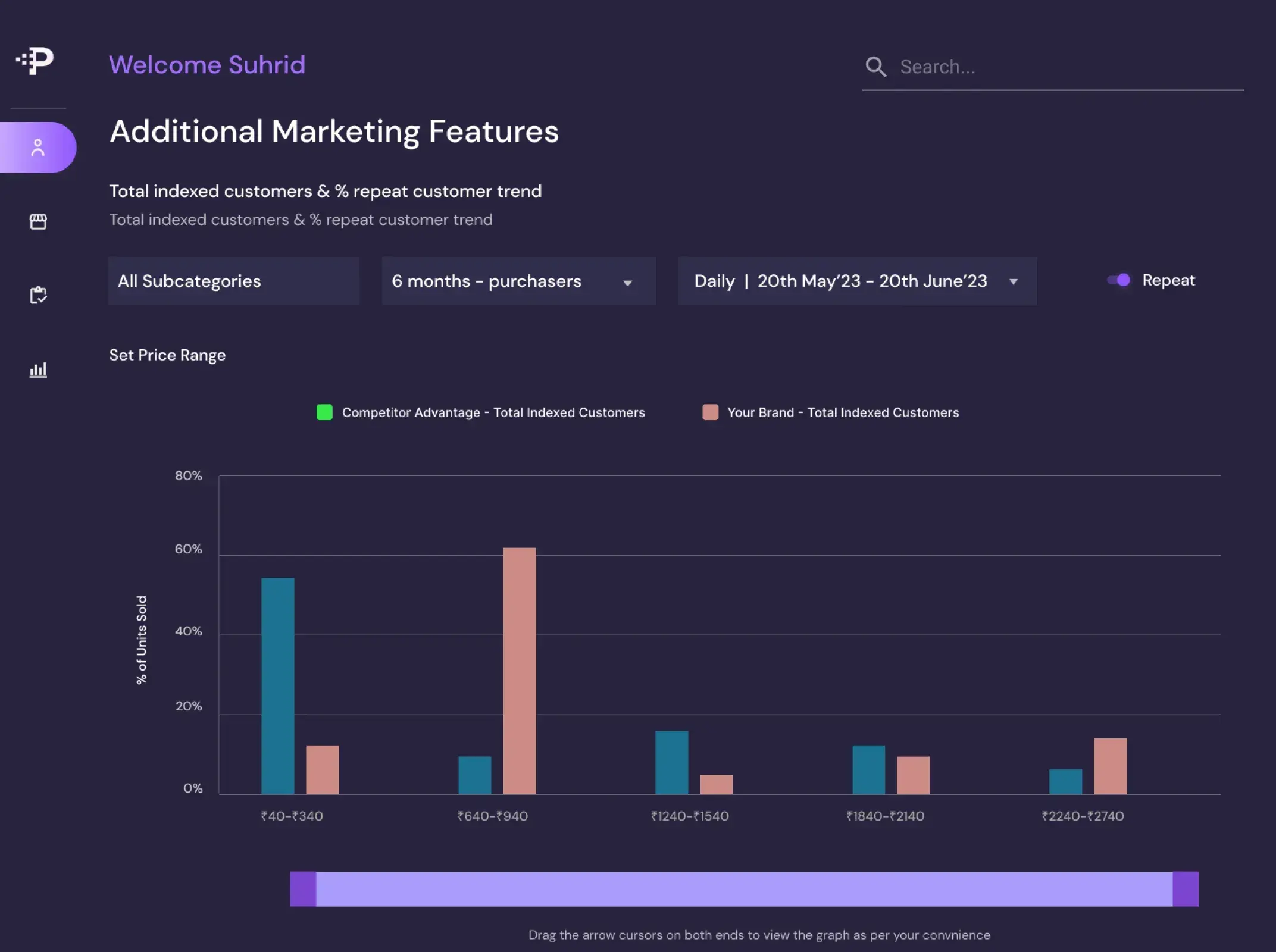Screen dimensions: 1276x952
Task: Open the Daily date range dropdown
Action: click(x=858, y=281)
